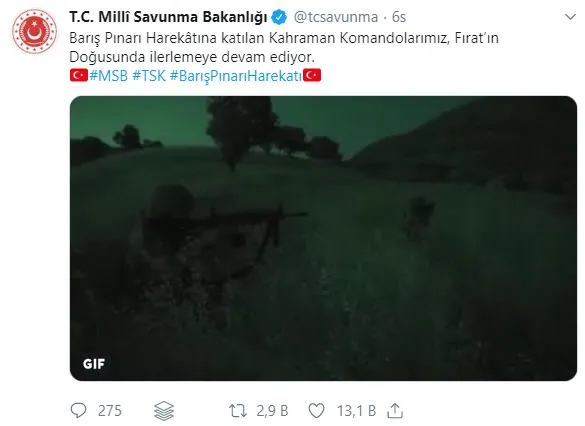This screenshot has width=585, height=426.
Task: Open the #TSK hashtag
Action: pos(149,76)
